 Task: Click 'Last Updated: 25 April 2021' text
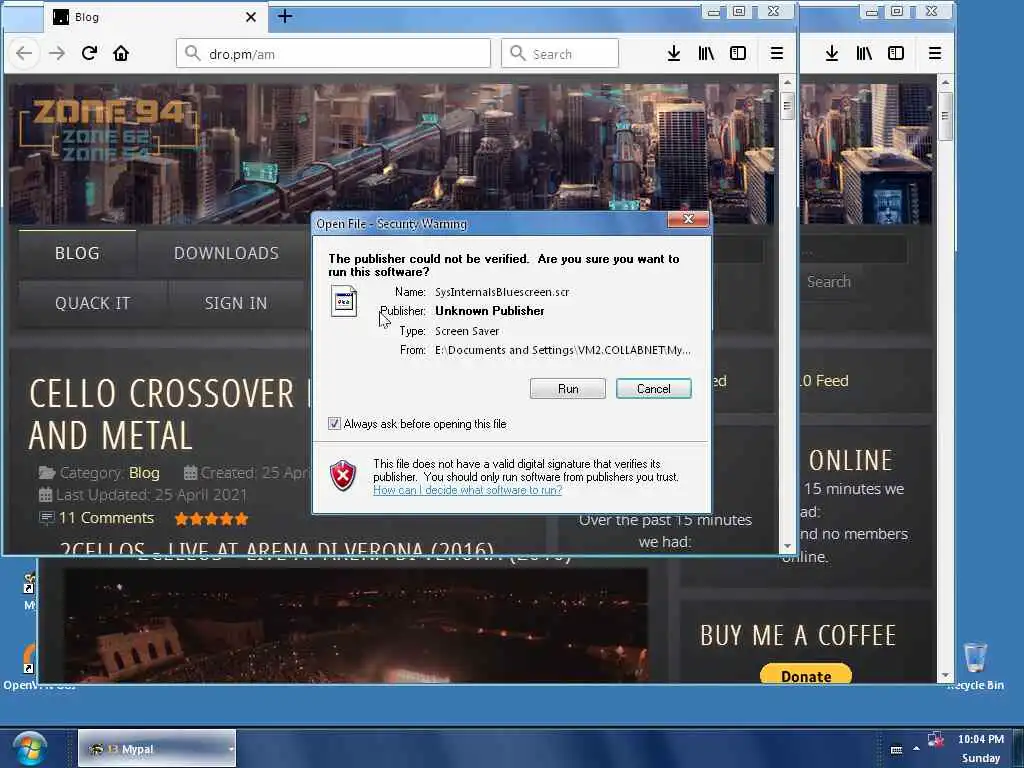(x=152, y=495)
